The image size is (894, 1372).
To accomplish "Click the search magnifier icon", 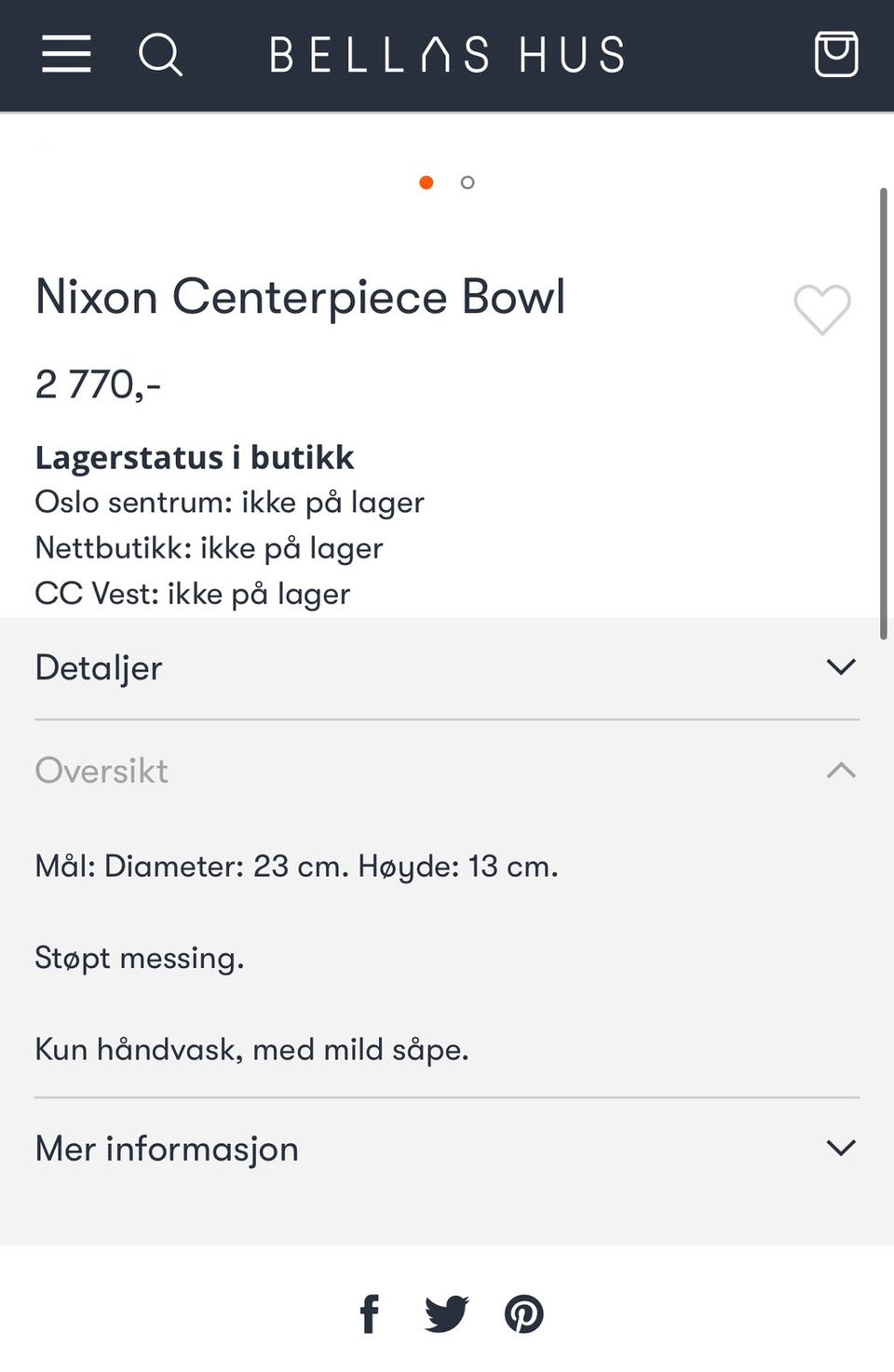I will [160, 54].
